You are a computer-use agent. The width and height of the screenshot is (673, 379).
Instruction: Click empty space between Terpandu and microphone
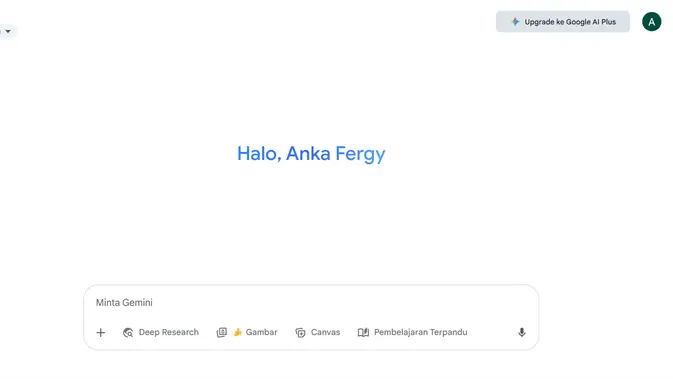click(492, 332)
